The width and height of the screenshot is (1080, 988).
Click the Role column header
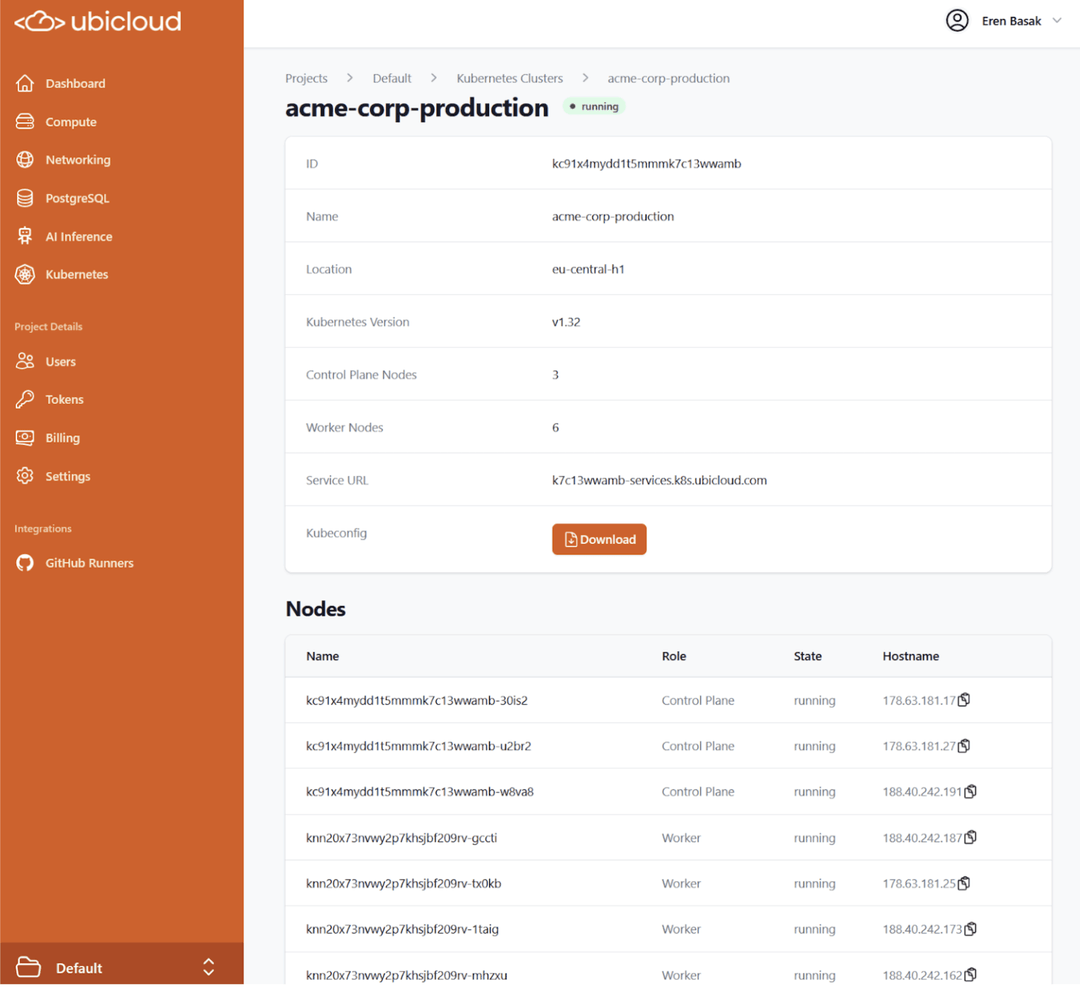pos(674,657)
